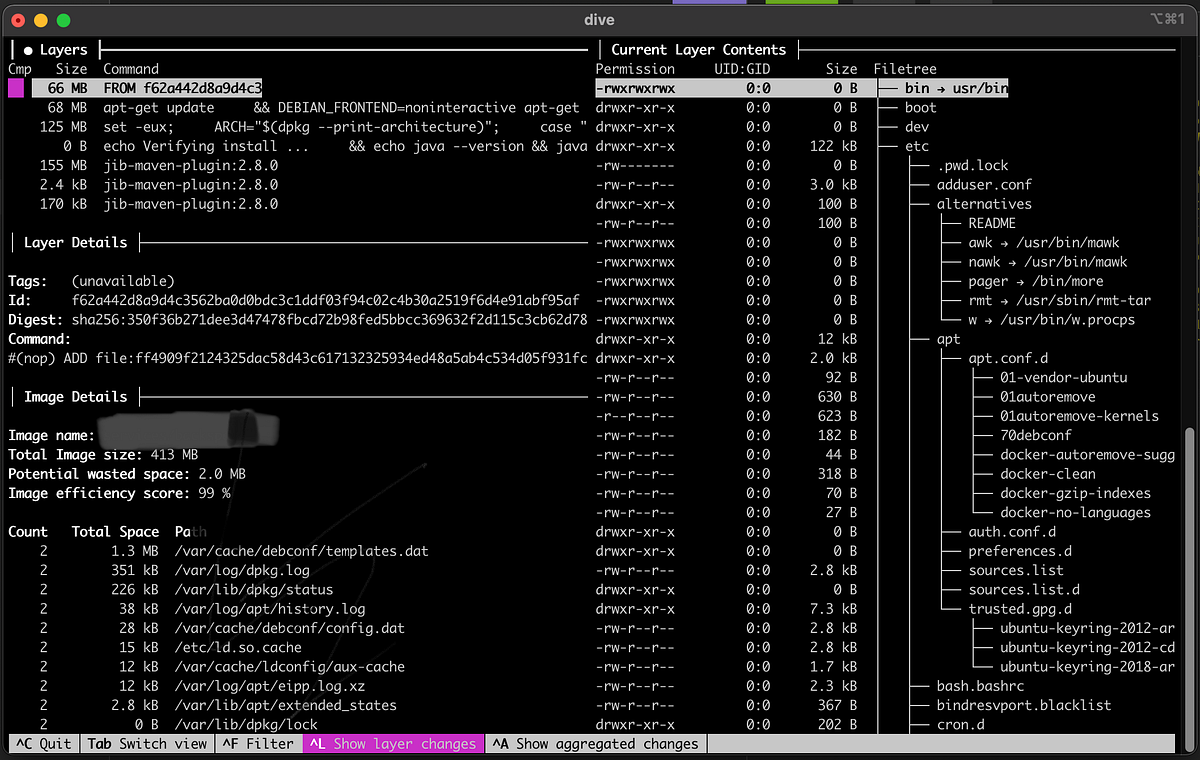1200x760 pixels.
Task: Select the set -eux ARCH layer row
Action: pos(310,127)
